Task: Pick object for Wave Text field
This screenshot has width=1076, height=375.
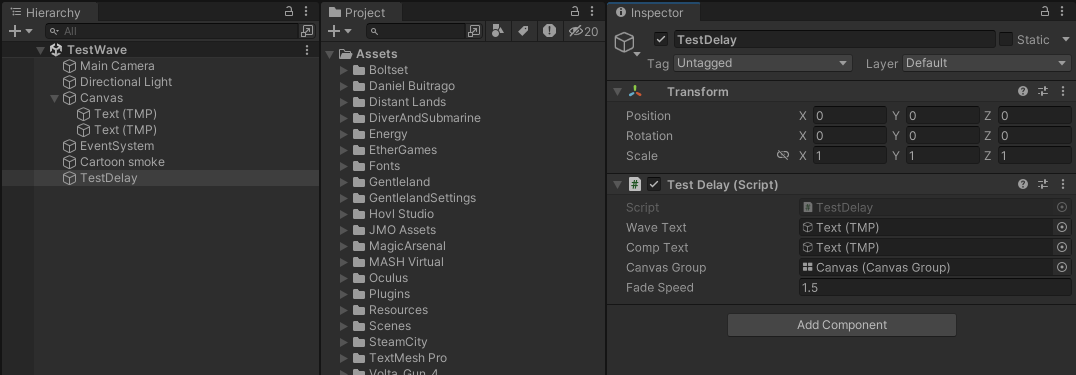Action: pyautogui.click(x=1062, y=227)
